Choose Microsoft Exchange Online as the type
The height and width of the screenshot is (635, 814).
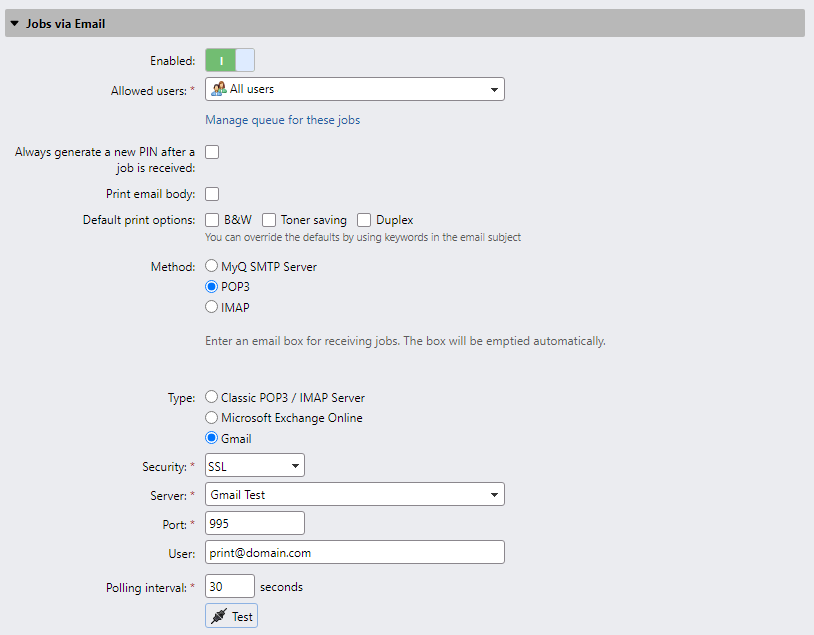pyautogui.click(x=211, y=417)
